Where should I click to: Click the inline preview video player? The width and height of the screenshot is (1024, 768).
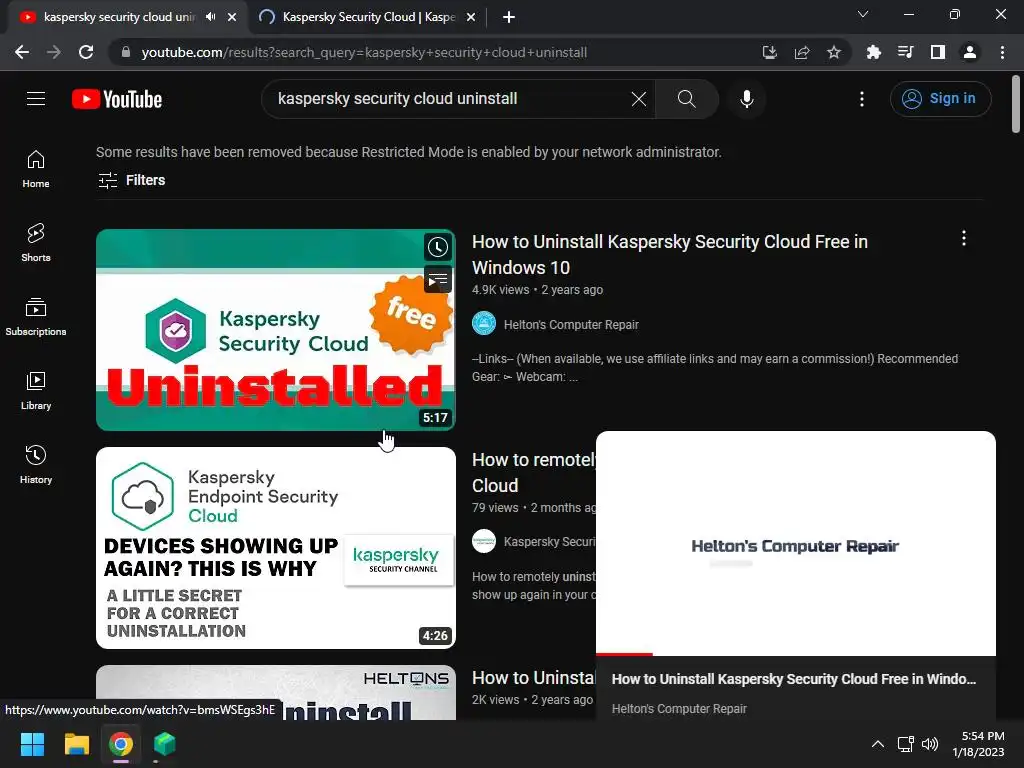795,543
